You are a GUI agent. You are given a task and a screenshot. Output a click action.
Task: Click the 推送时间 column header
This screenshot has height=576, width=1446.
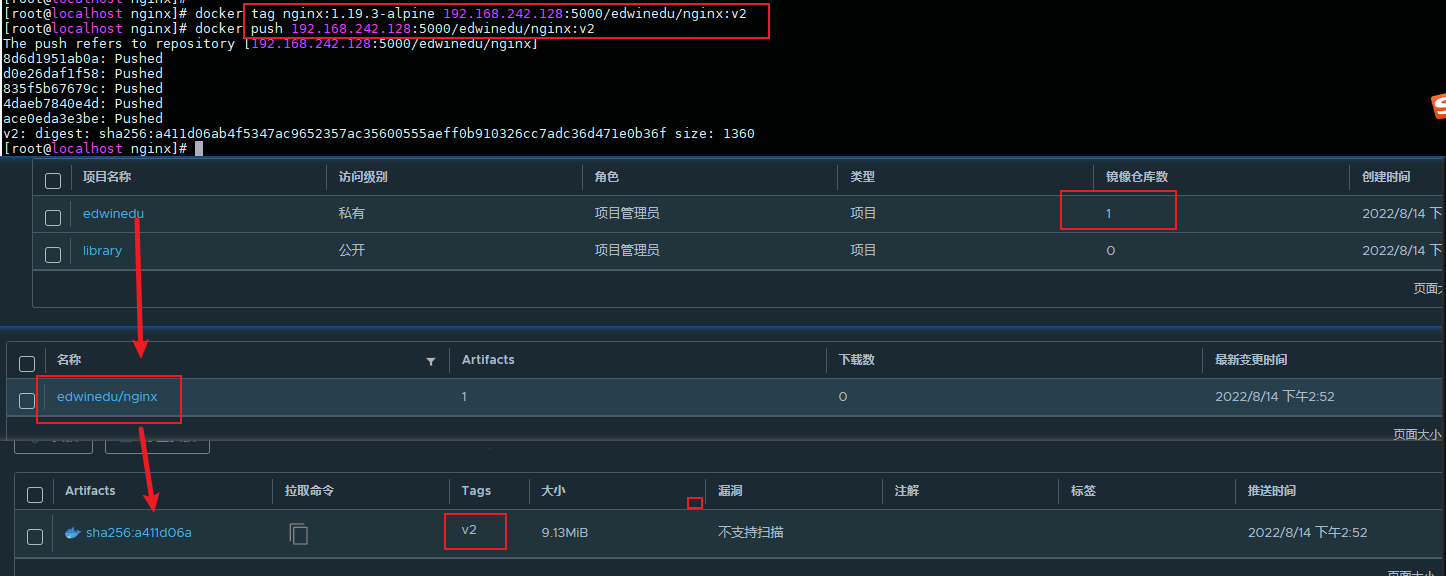click(x=1272, y=491)
